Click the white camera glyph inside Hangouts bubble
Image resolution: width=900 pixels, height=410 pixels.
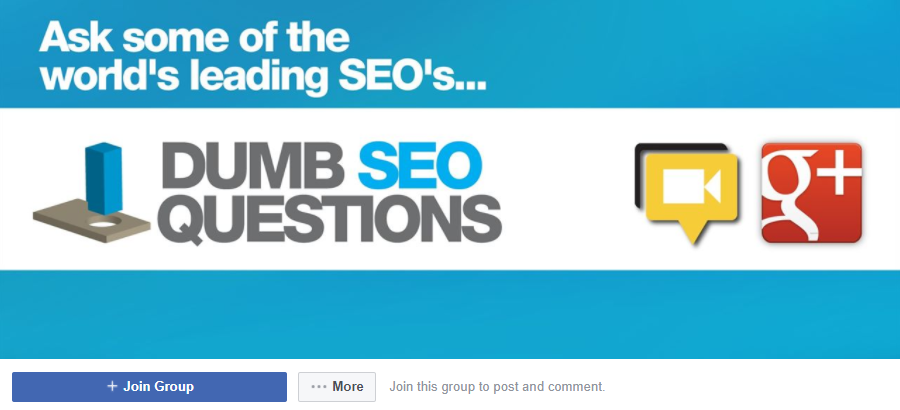692,187
